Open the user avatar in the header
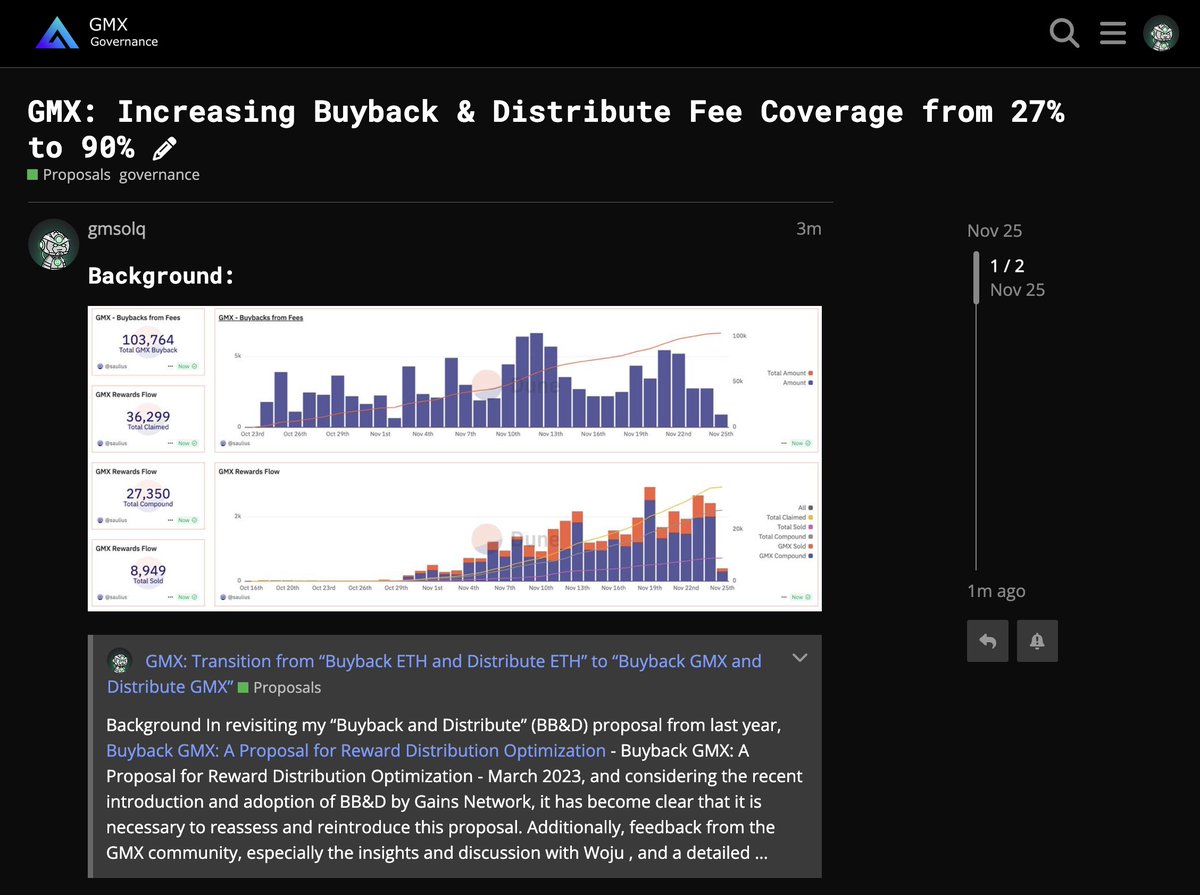This screenshot has height=895, width=1200. point(1161,33)
